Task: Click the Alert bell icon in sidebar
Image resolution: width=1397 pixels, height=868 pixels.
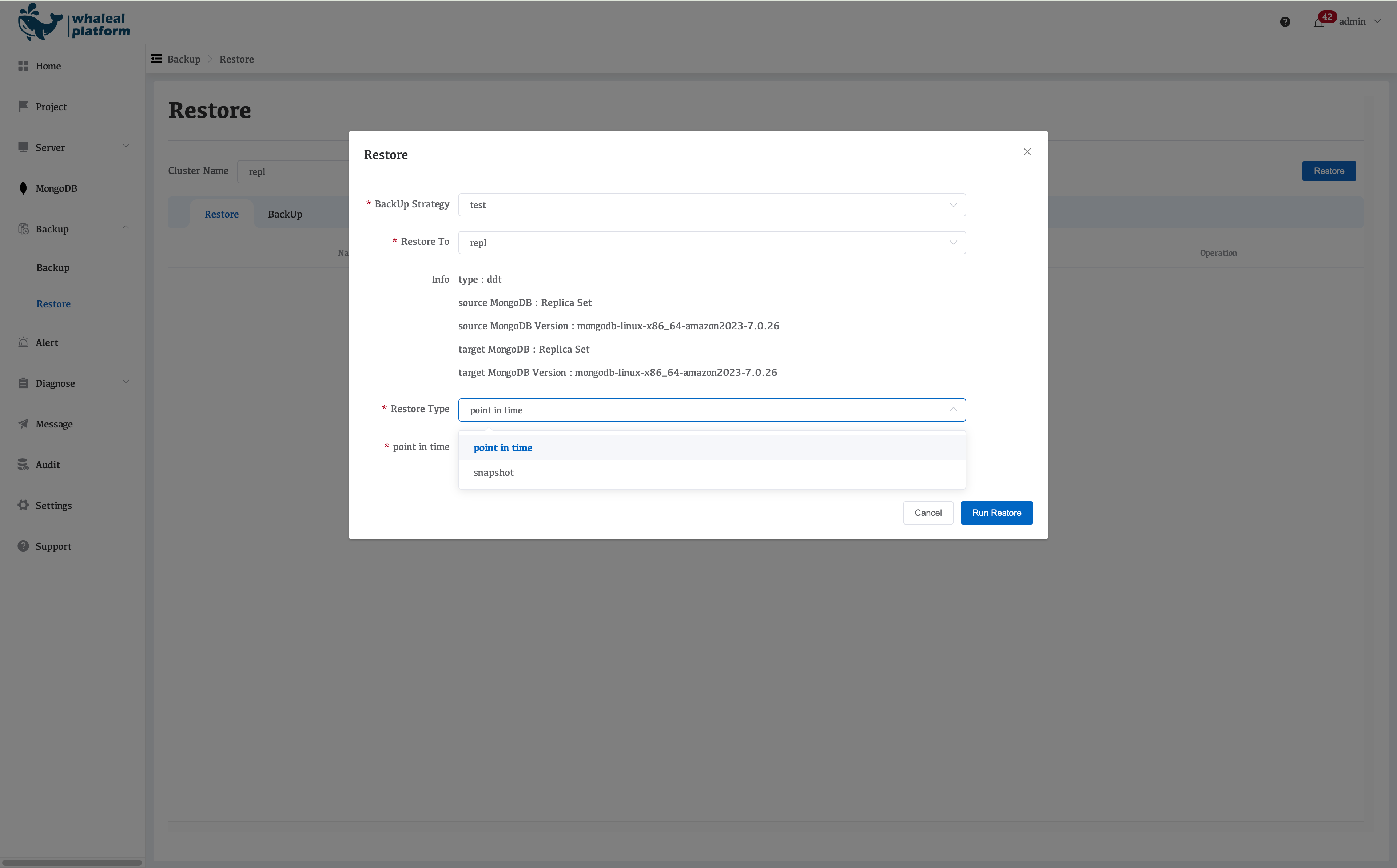Action: [x=23, y=342]
